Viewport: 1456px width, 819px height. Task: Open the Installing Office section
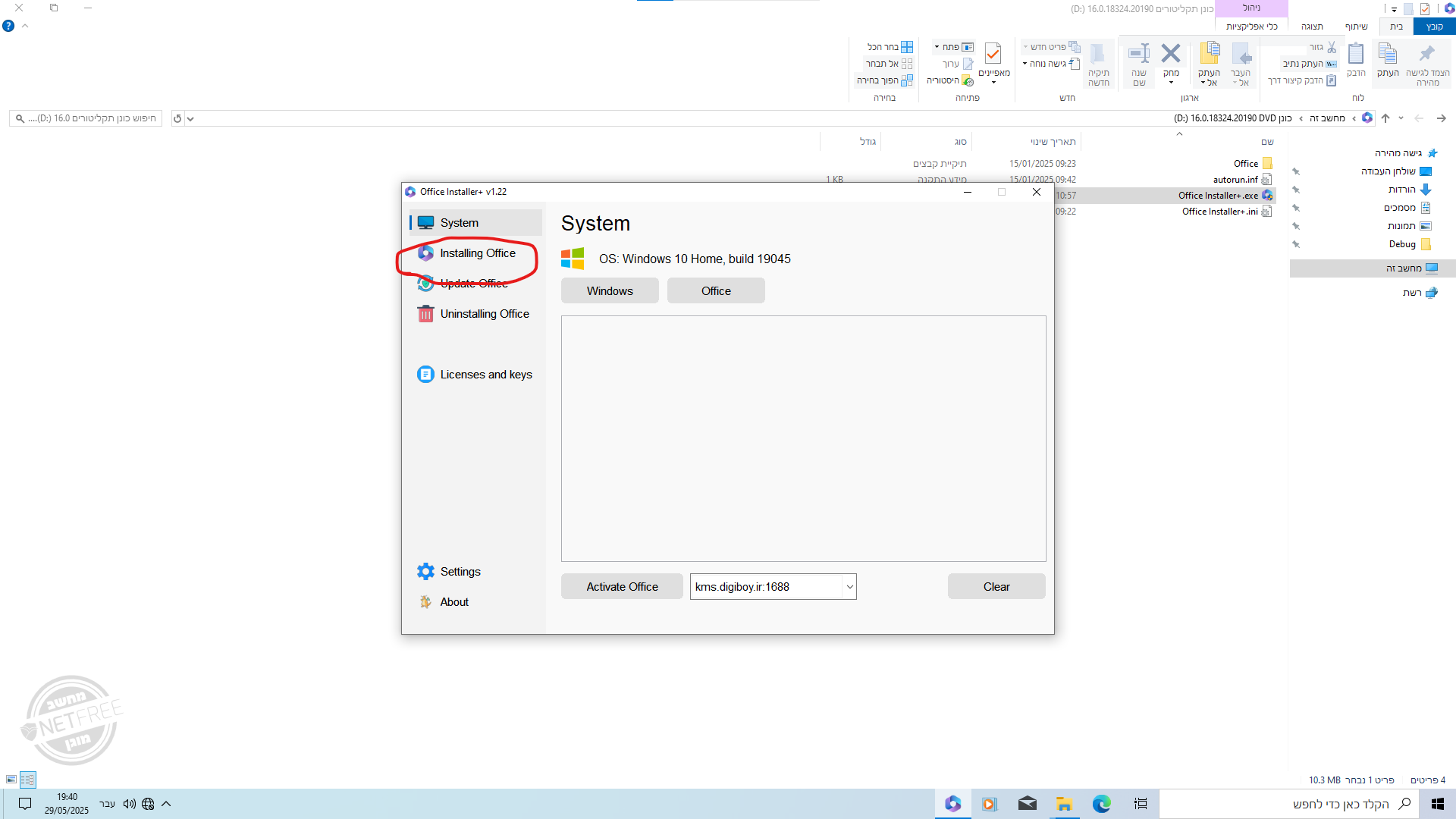click(x=475, y=253)
